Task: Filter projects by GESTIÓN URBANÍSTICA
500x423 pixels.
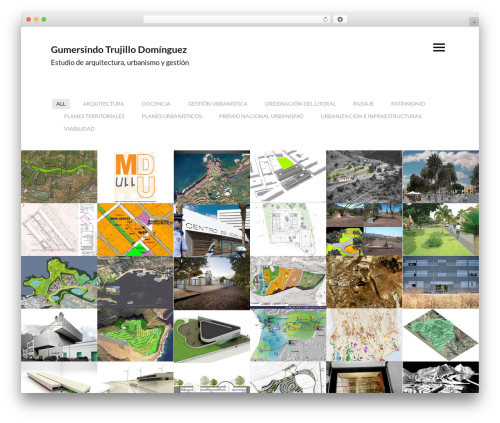Action: click(218, 104)
